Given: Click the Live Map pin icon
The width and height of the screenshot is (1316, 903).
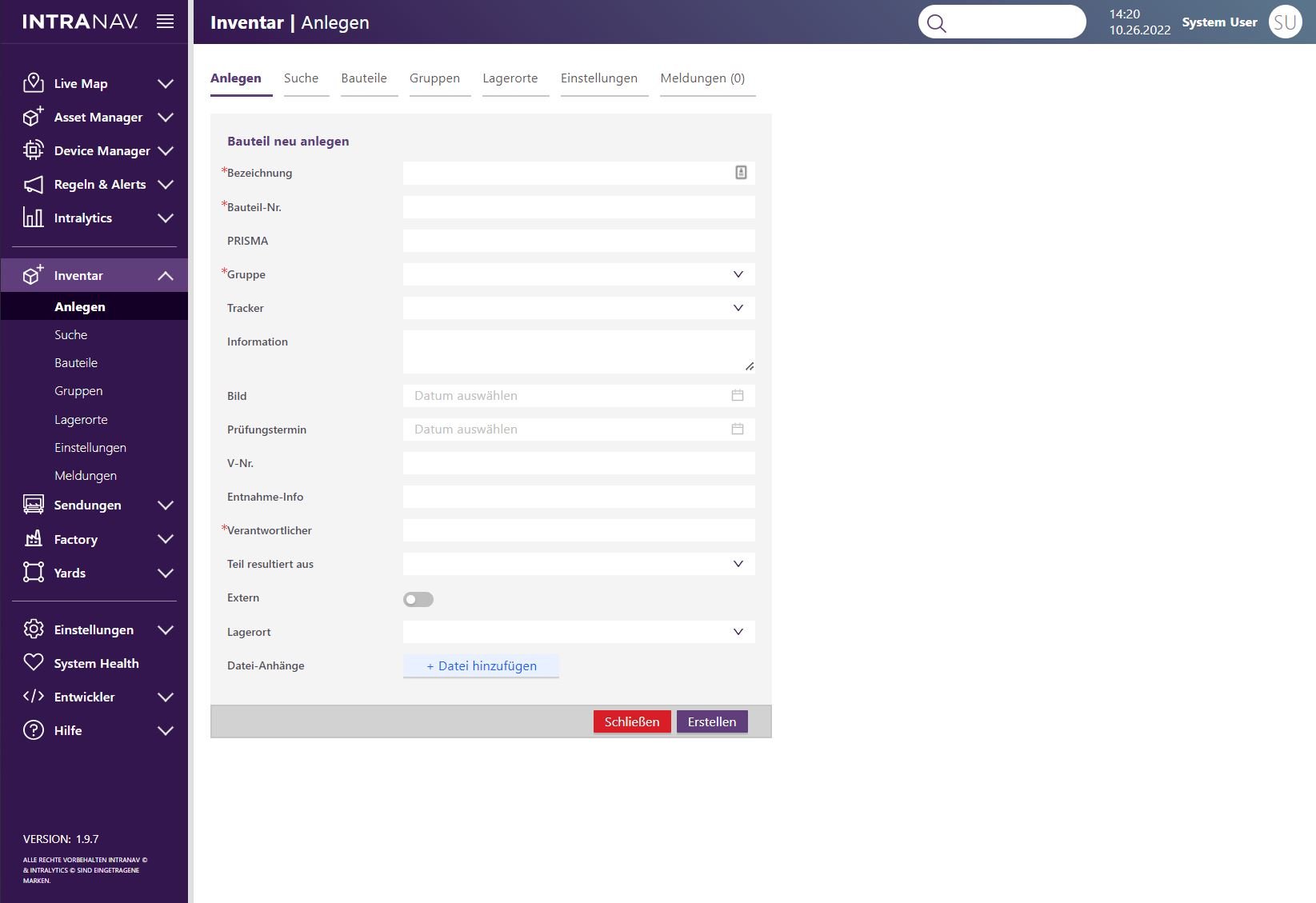Looking at the screenshot, I should 33,83.
